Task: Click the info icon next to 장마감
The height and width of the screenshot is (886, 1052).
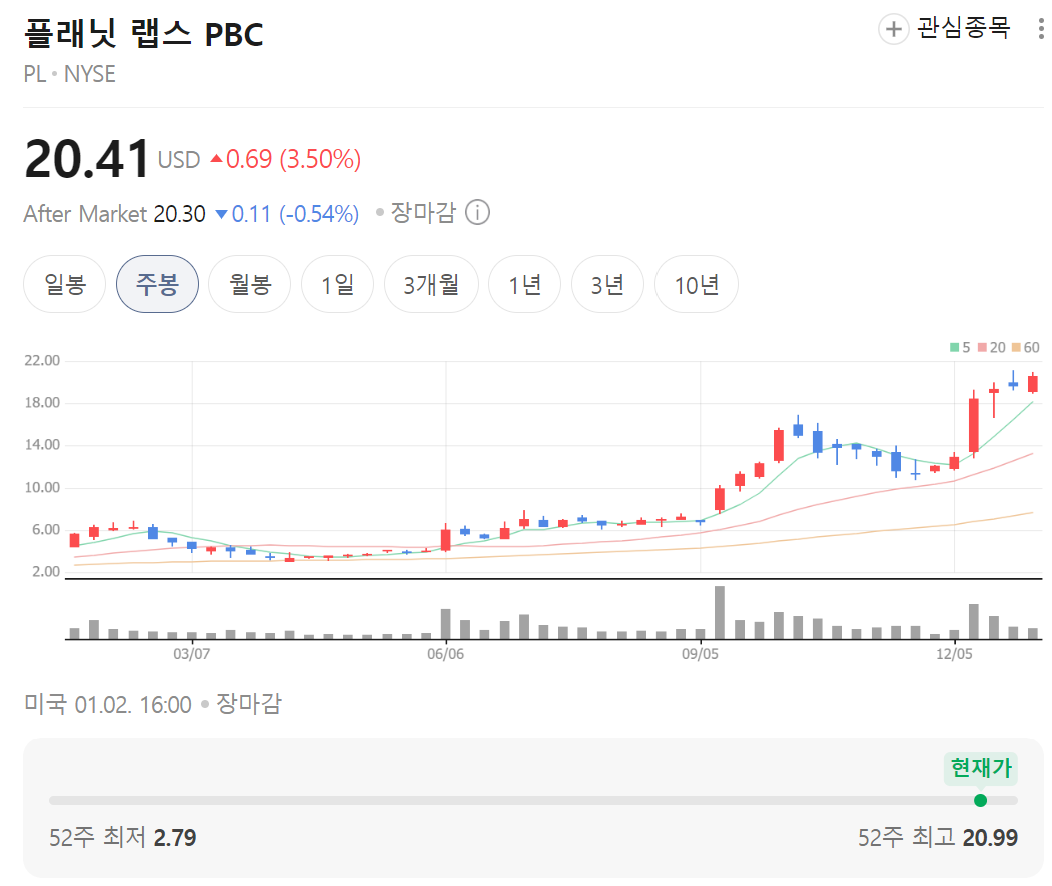Action: click(477, 213)
